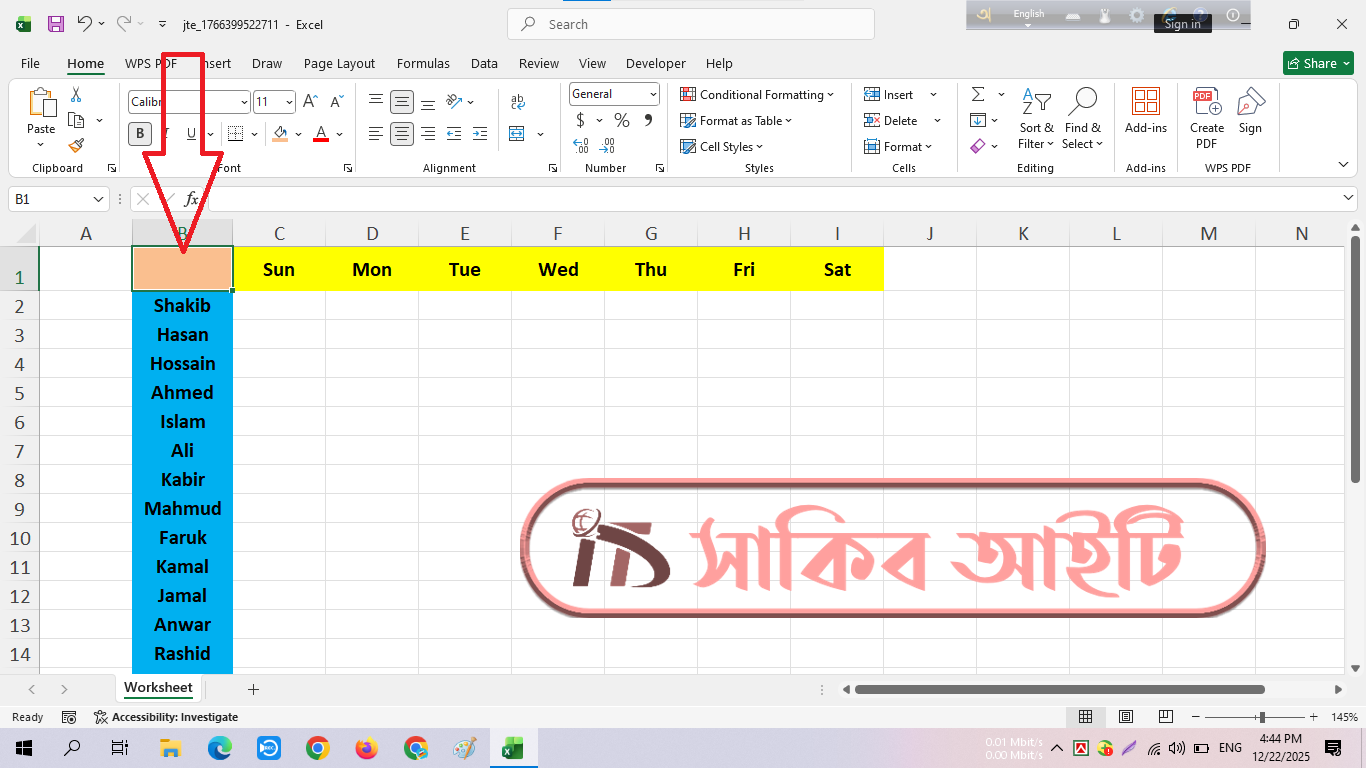Click the AutoSum sigma icon
Viewport: 1366px width, 768px height.
click(x=978, y=95)
